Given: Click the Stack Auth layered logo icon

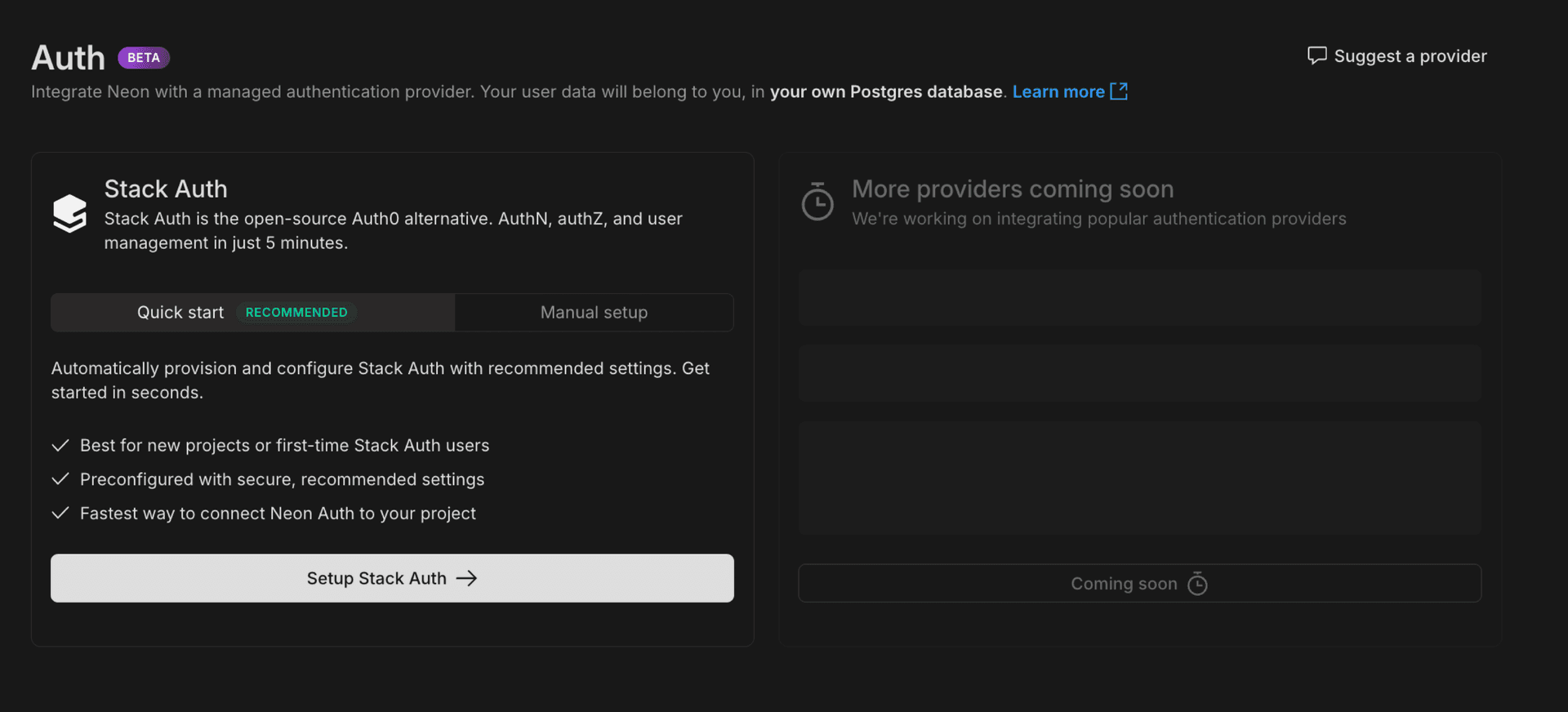Looking at the screenshot, I should (70, 214).
